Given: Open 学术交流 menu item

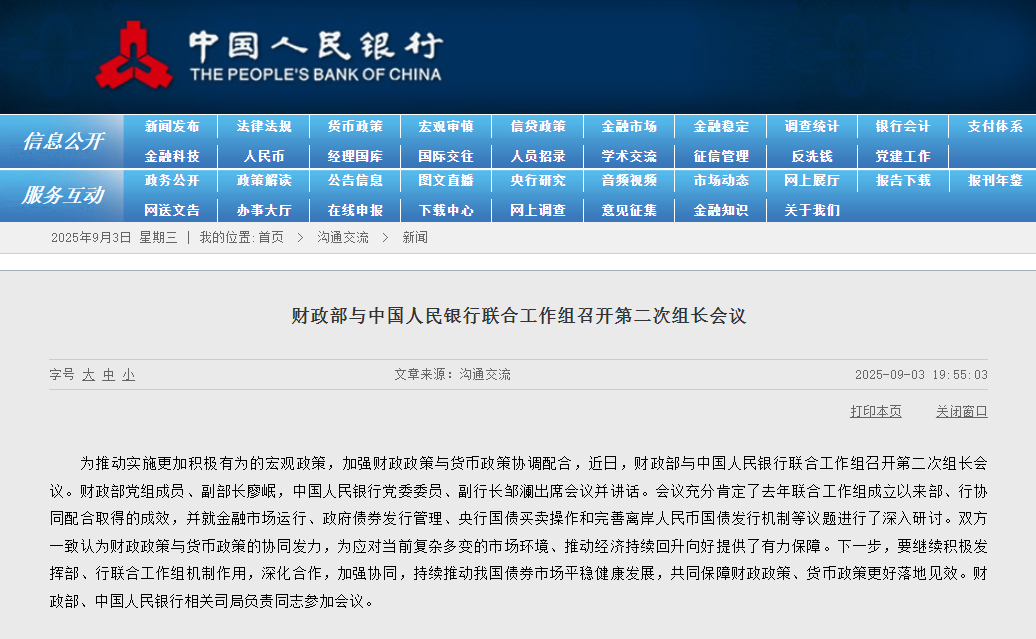Looking at the screenshot, I should tap(629, 156).
